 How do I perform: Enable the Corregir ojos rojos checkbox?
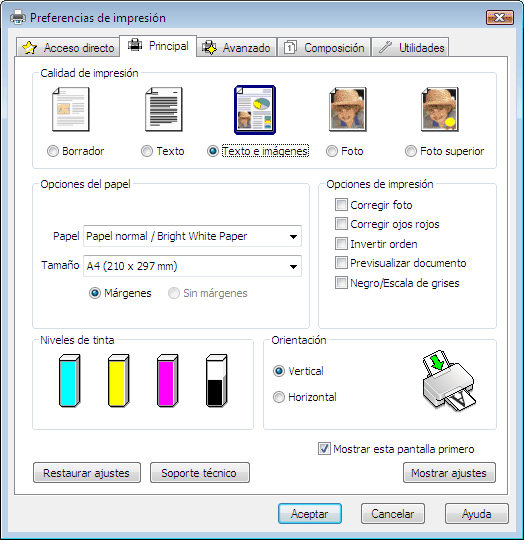[341, 224]
